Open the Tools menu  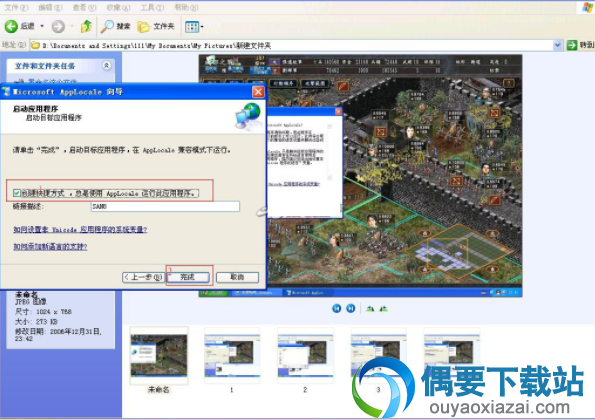152,7
